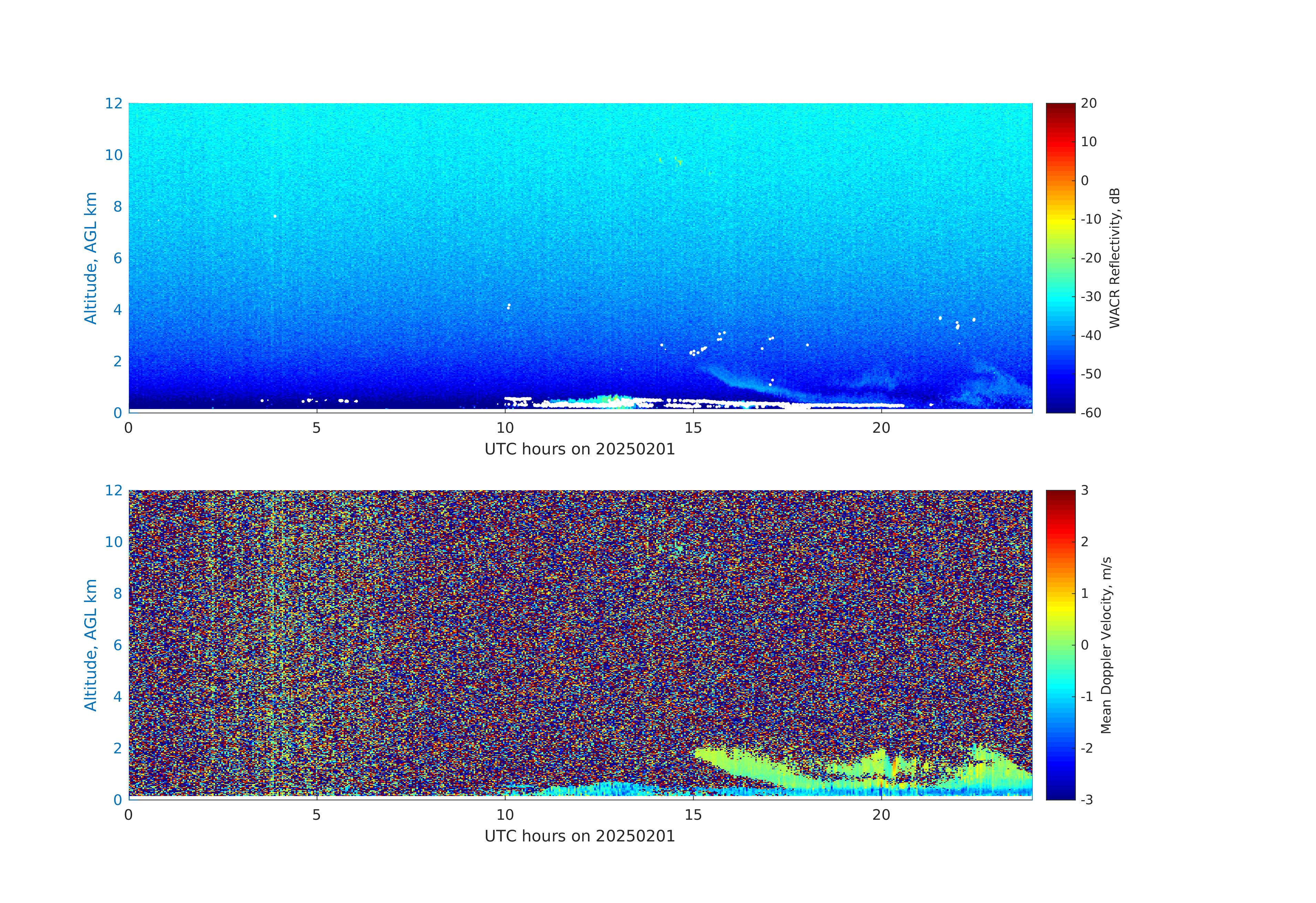Image resolution: width=1316 pixels, height=903 pixels.
Task: Click the 0 tick on velocity colorbar
Action: 1084,645
